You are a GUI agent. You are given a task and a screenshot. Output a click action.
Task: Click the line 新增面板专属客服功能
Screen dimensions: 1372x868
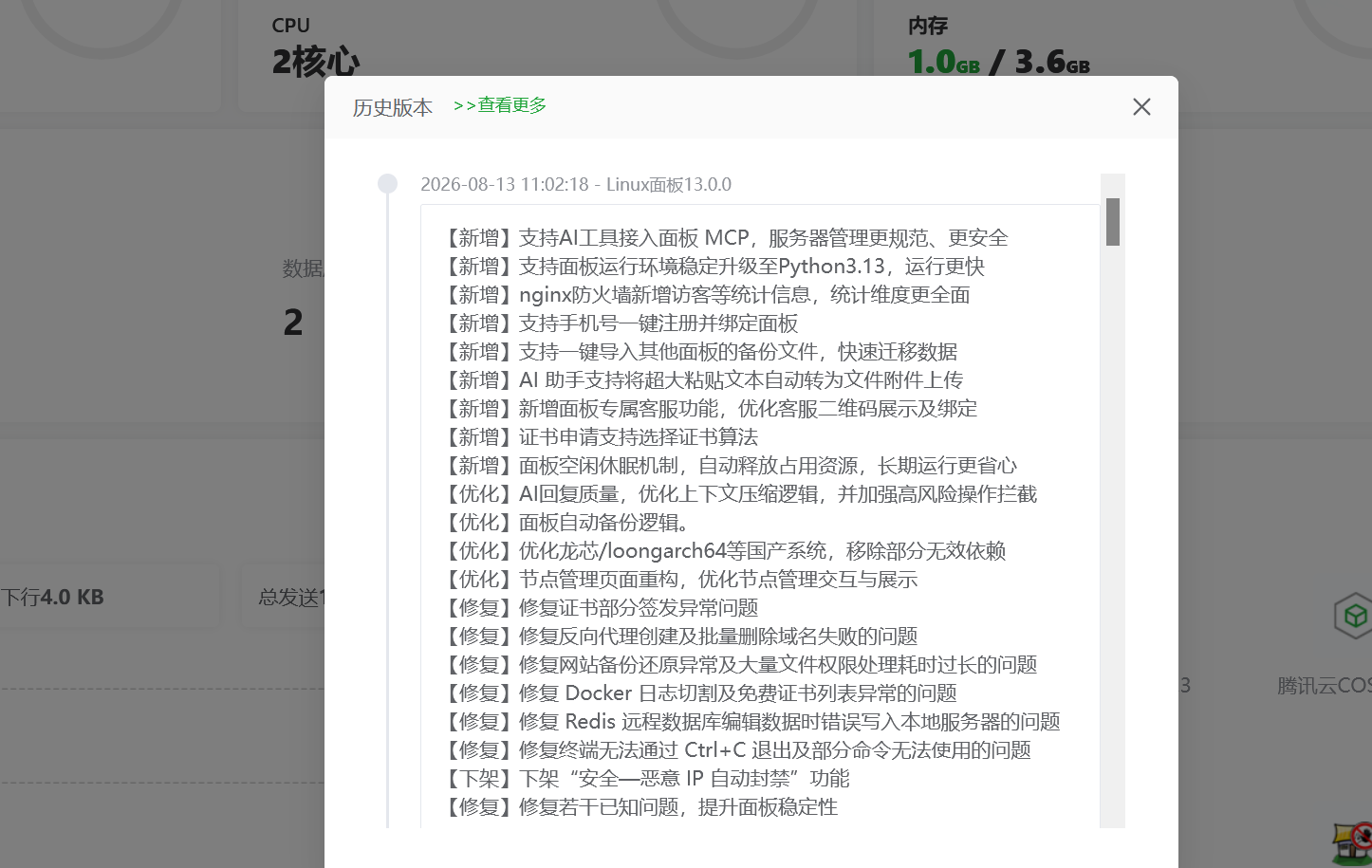(710, 408)
